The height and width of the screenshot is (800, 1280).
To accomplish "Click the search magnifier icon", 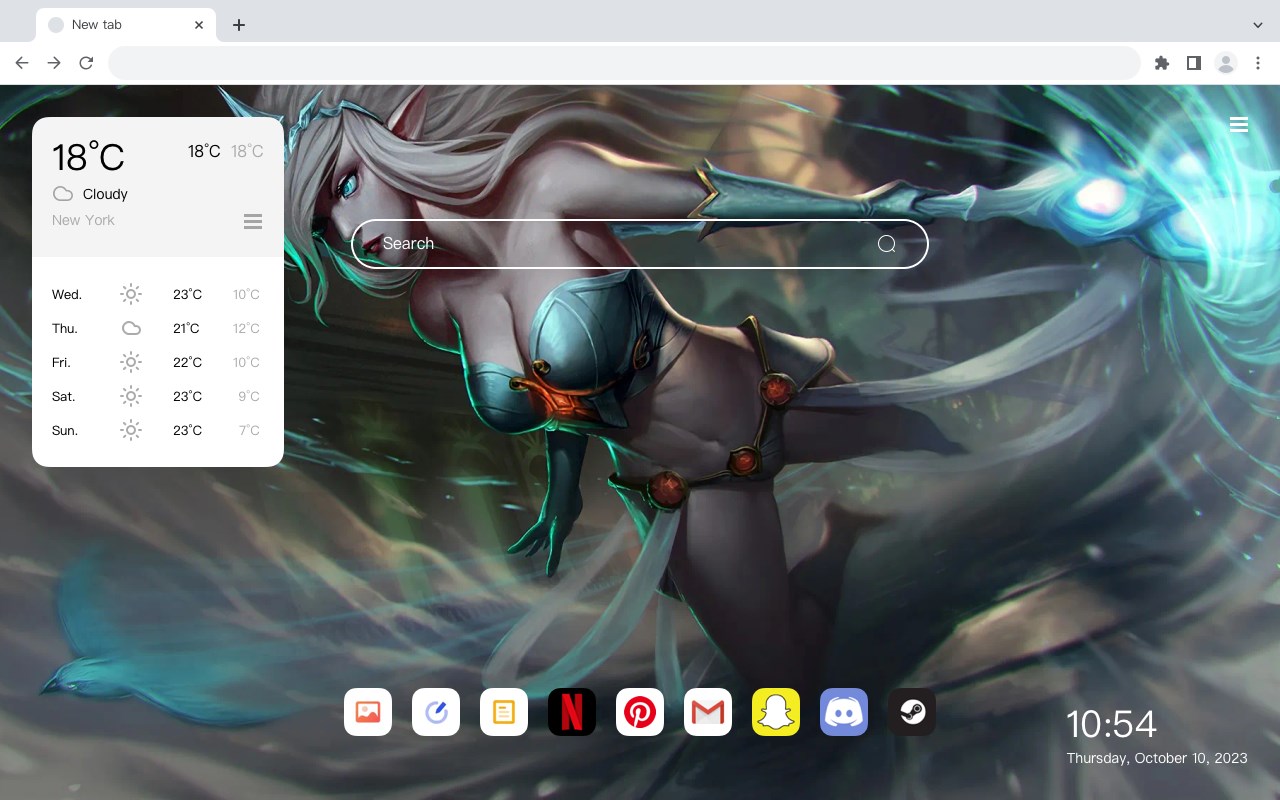I will click(887, 244).
